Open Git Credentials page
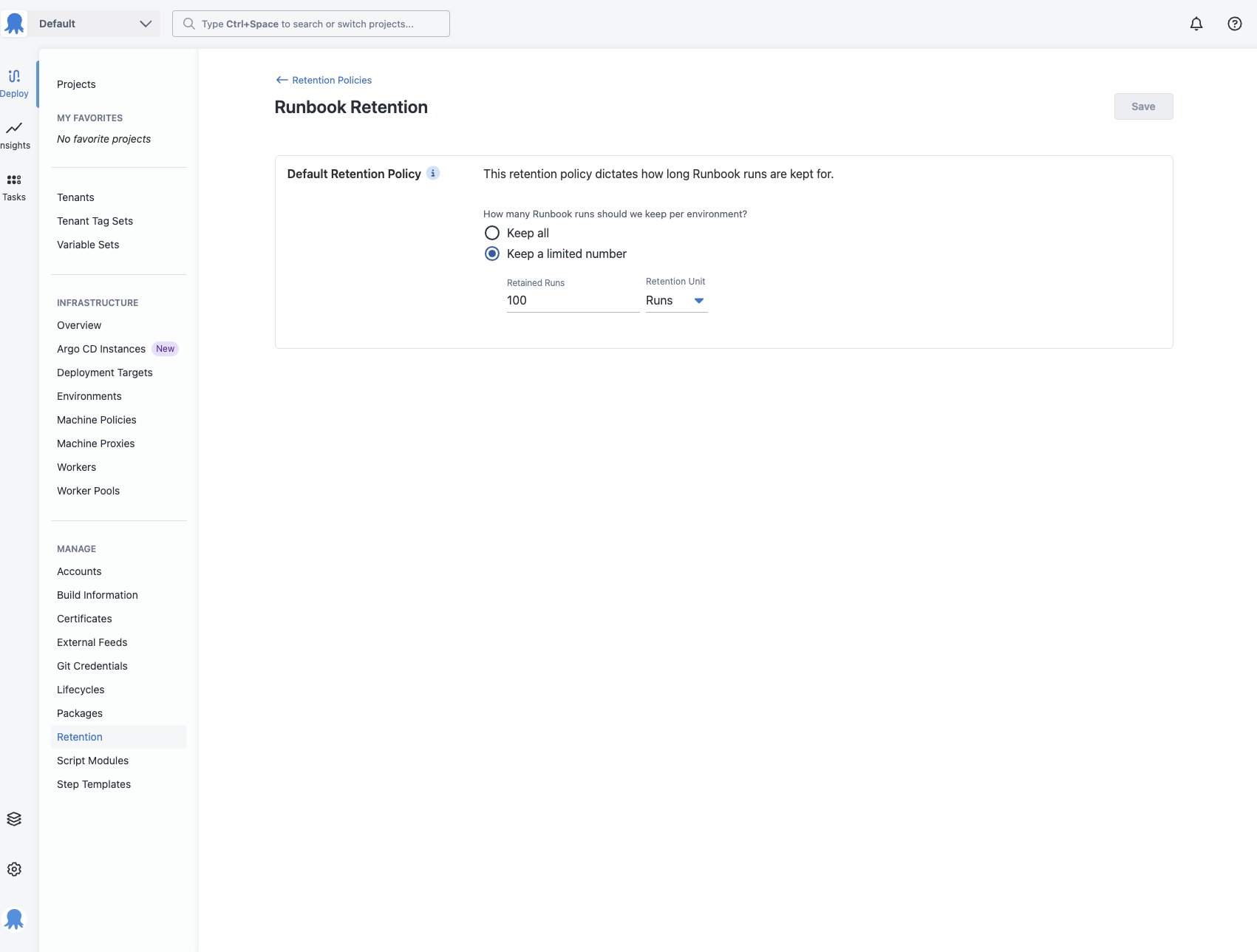1257x952 pixels. tap(92, 666)
